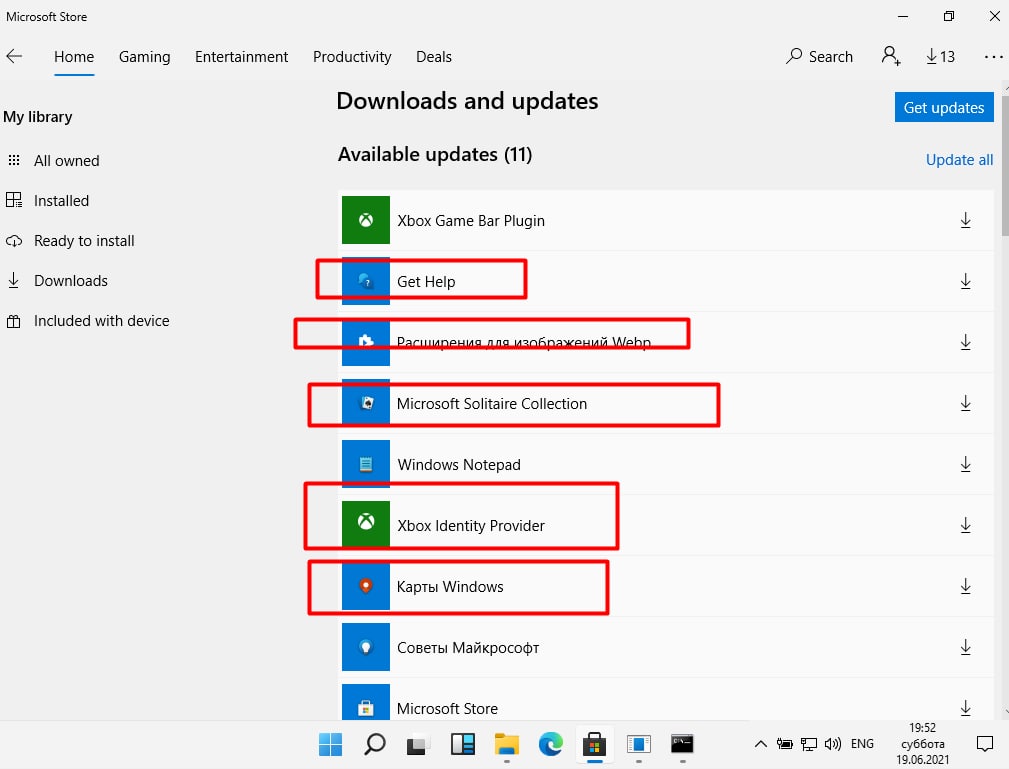Click the vertical scrollbar thumb
The width and height of the screenshot is (1009, 769).
[1005, 164]
